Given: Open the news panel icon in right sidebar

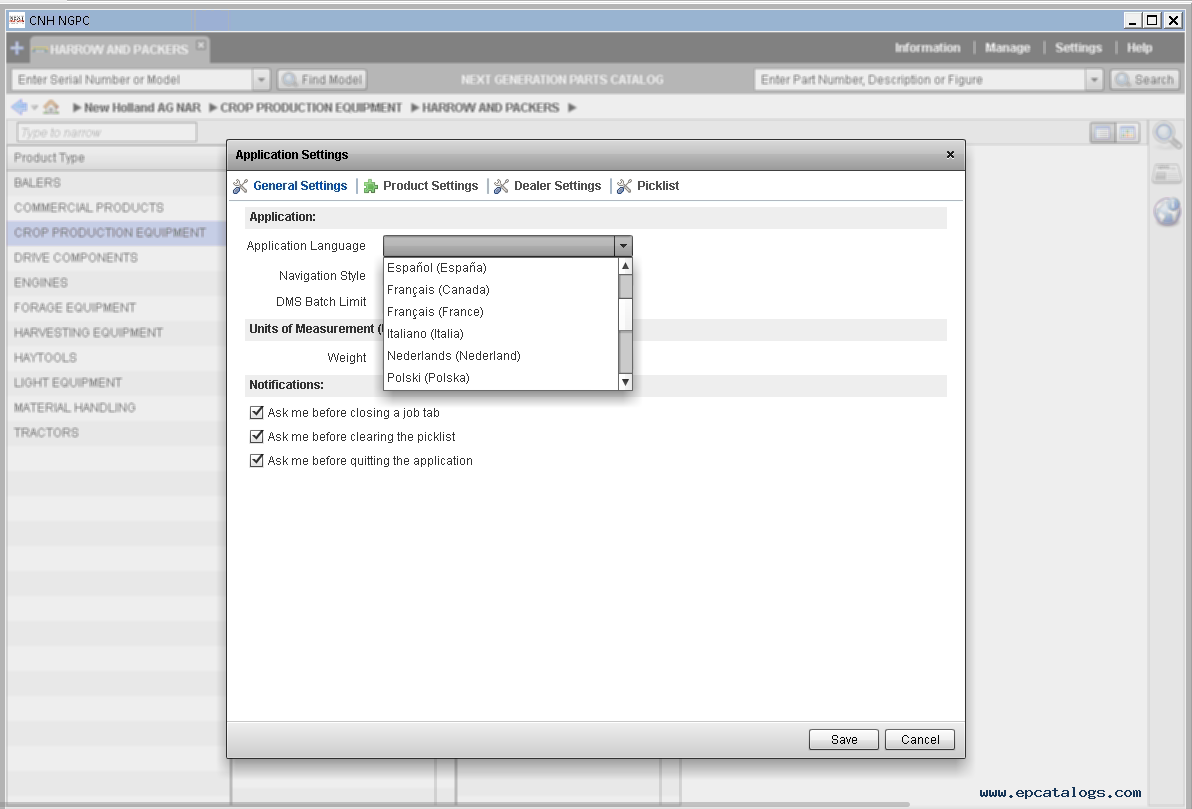Looking at the screenshot, I should [1166, 173].
